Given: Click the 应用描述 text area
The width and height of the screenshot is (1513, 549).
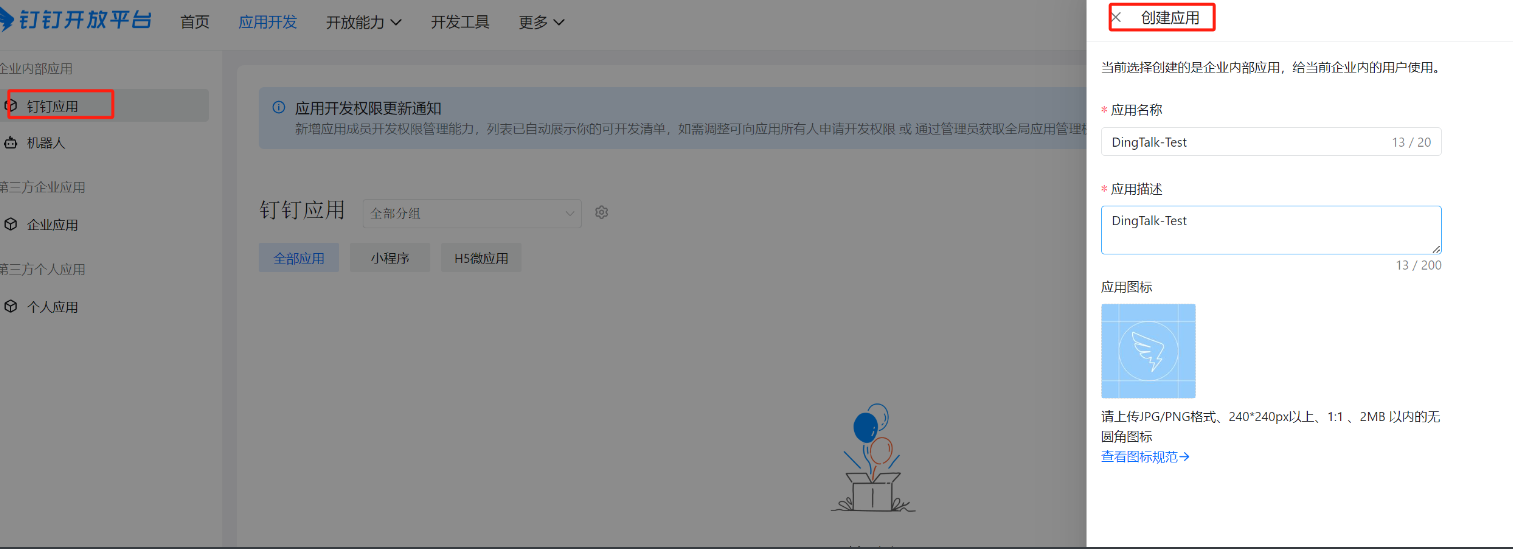Looking at the screenshot, I should pos(1271,230).
